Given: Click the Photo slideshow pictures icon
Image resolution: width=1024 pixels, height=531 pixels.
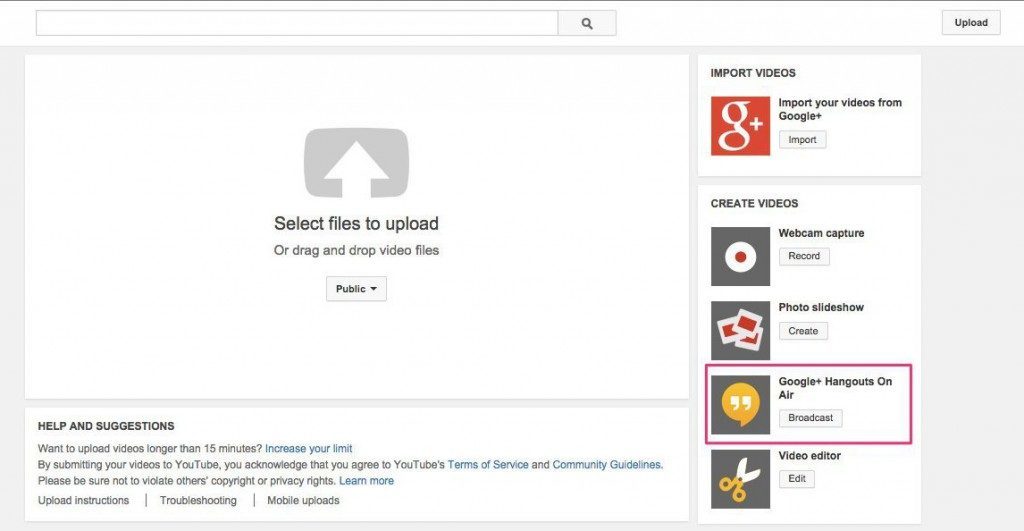Looking at the screenshot, I should tap(741, 330).
